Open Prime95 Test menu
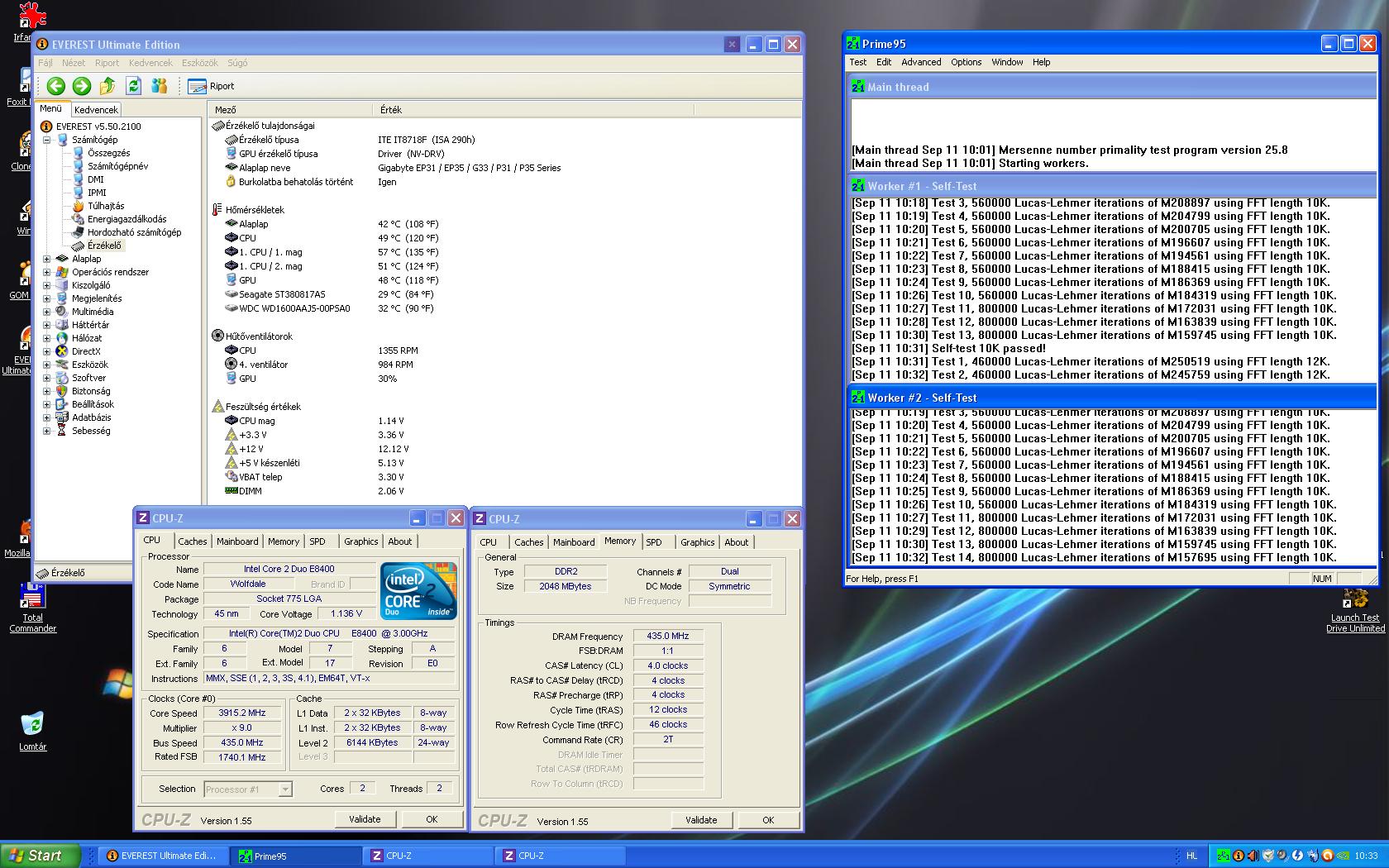This screenshot has width=1389, height=868. point(858,62)
